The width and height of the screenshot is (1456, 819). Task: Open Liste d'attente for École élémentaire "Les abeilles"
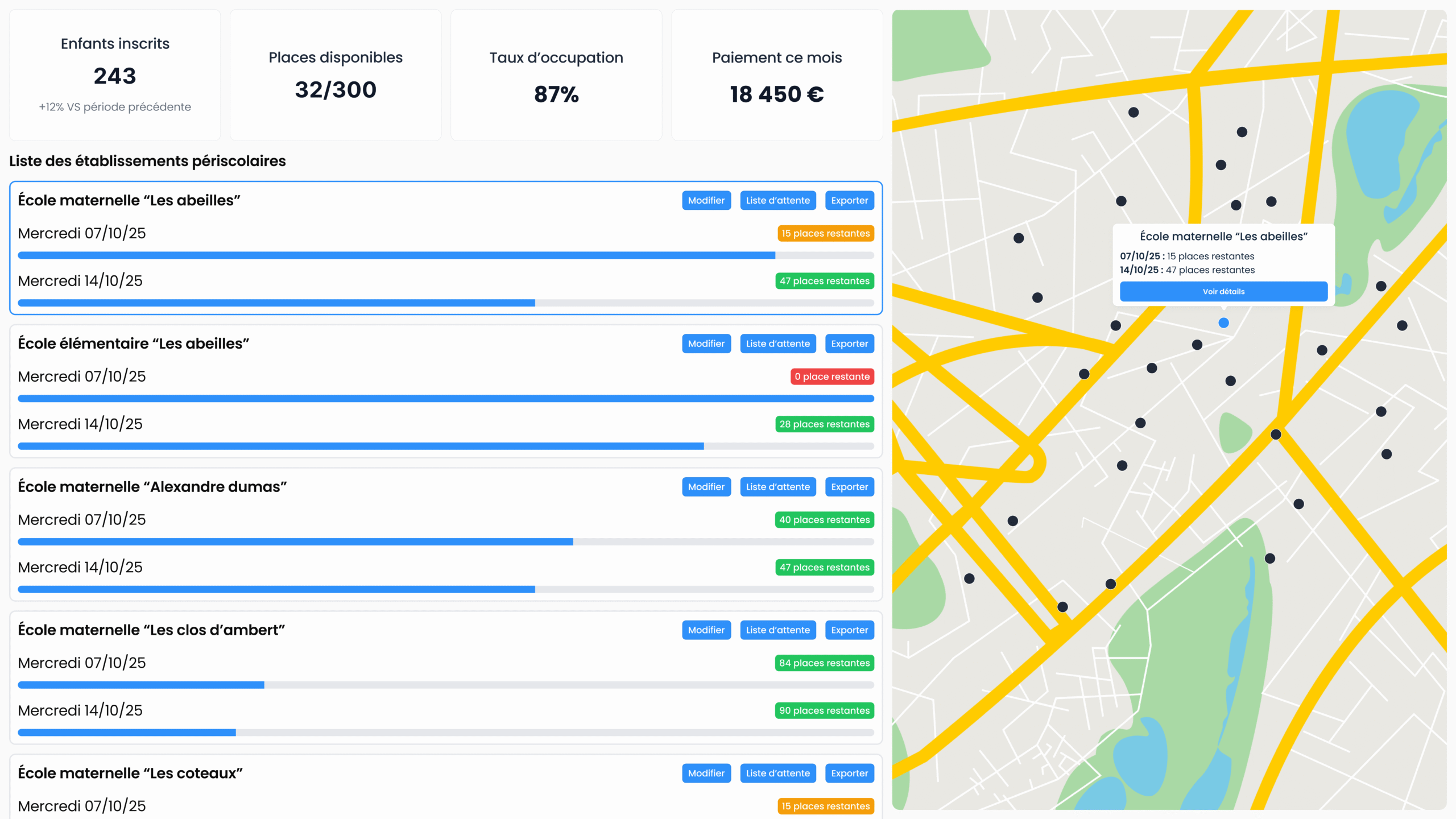(777, 344)
